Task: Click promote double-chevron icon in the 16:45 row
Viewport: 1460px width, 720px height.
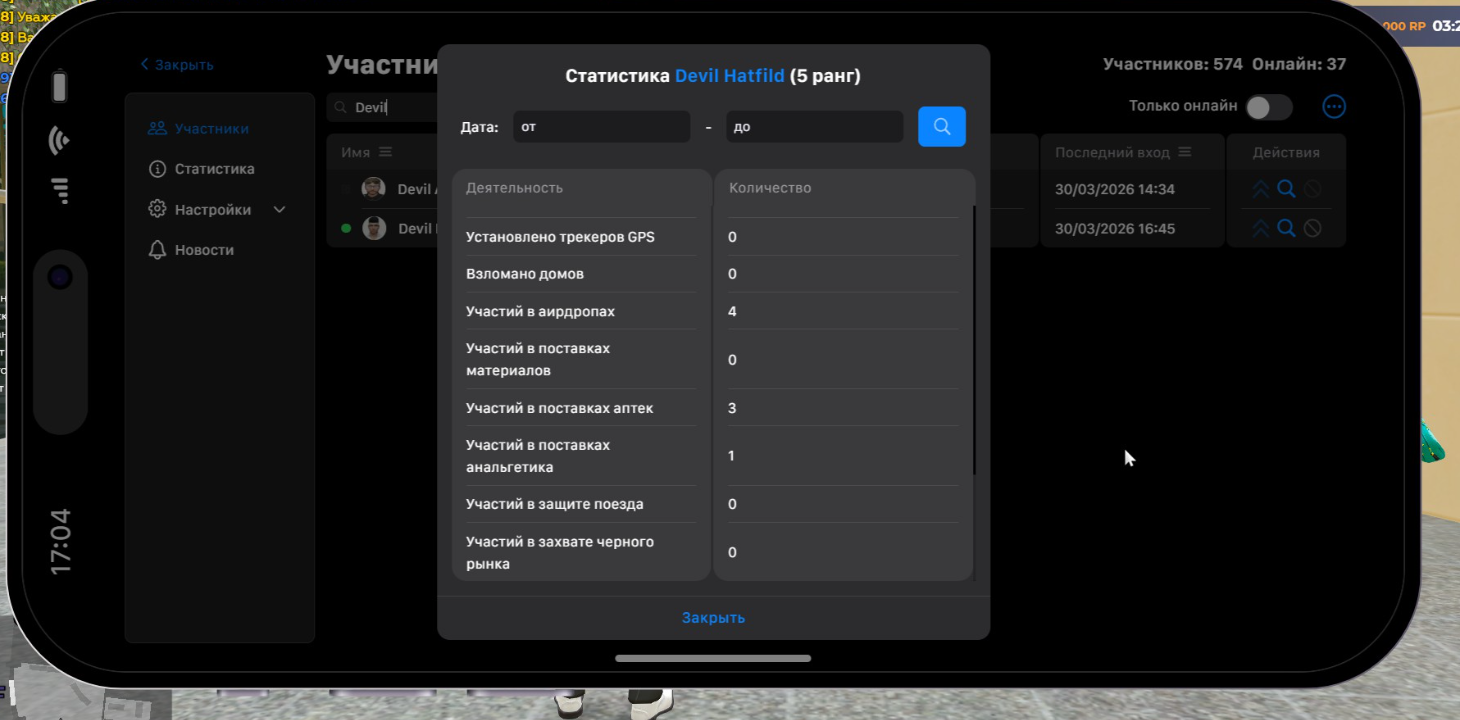Action: (1260, 228)
